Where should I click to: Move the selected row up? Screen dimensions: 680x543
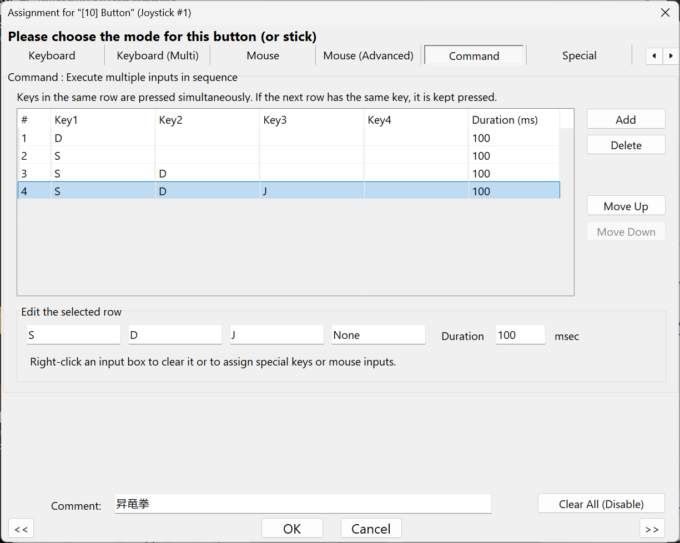coord(626,206)
